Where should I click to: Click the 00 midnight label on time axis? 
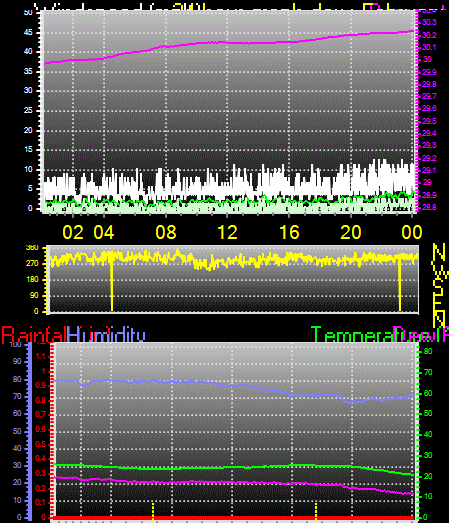coord(412,232)
